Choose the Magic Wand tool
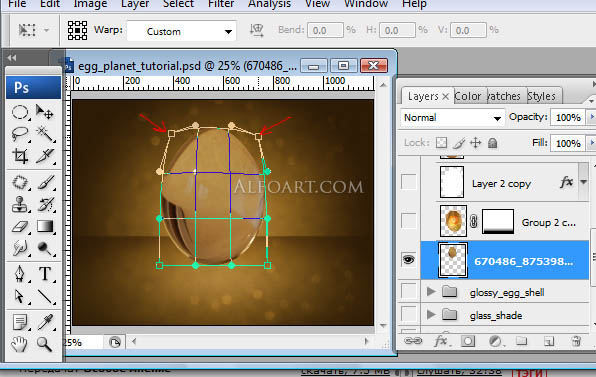Image resolution: width=596 pixels, height=377 pixels. point(46,134)
